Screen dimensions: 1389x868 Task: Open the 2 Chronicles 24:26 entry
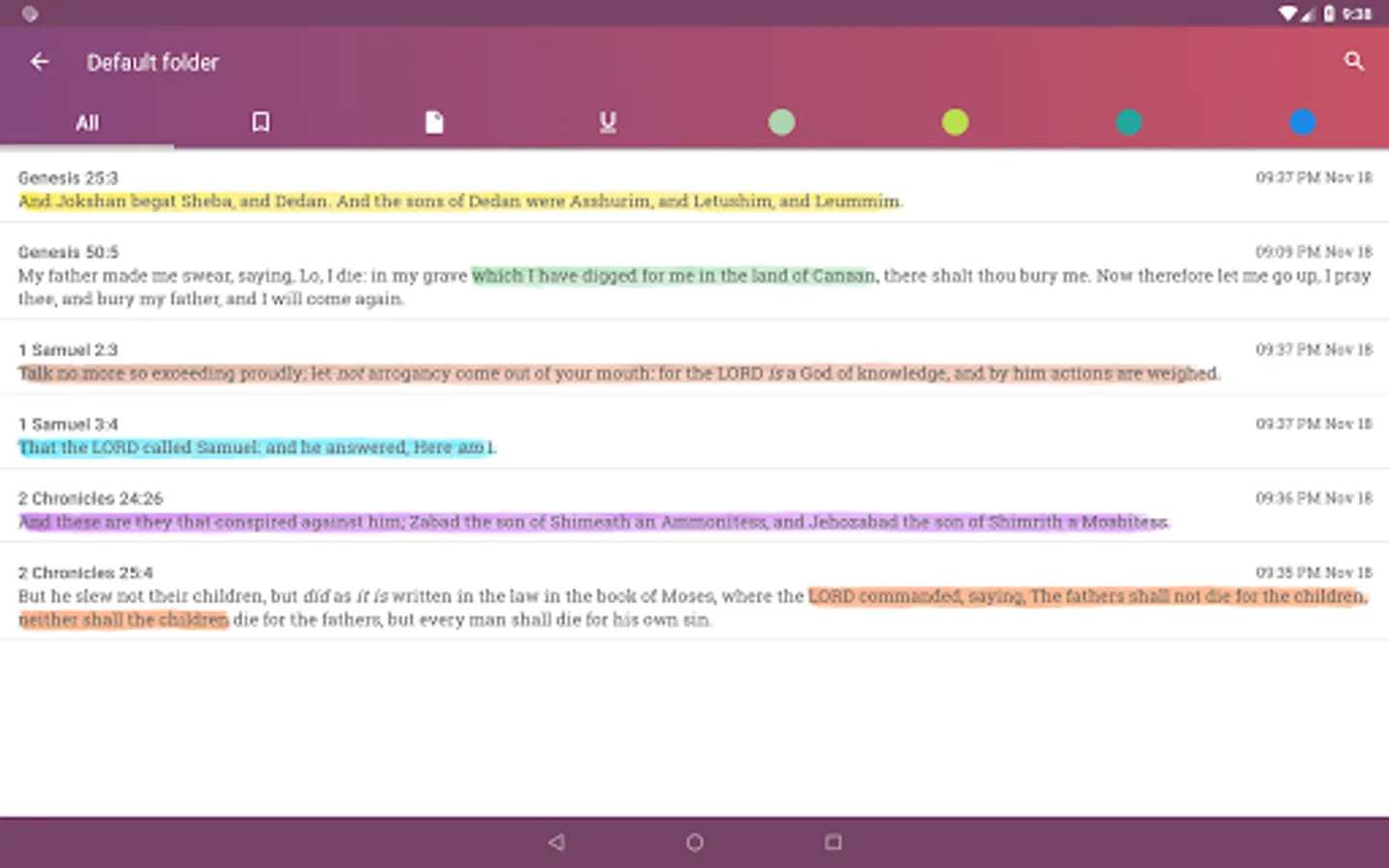coord(694,507)
